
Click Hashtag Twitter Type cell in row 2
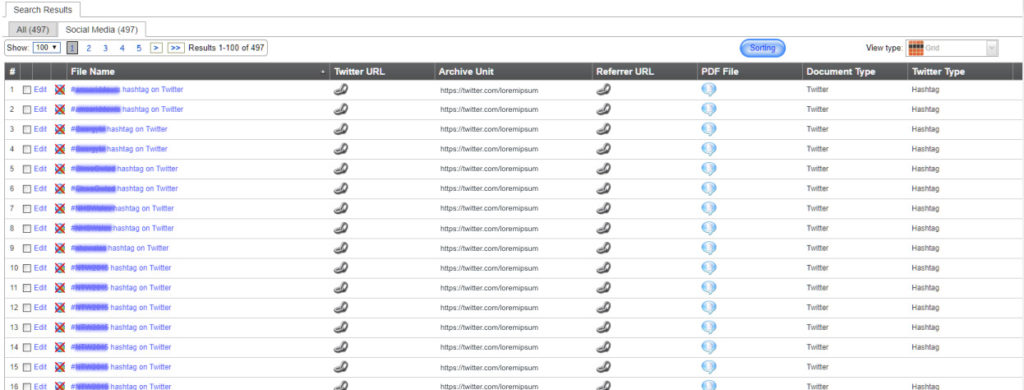coord(925,110)
